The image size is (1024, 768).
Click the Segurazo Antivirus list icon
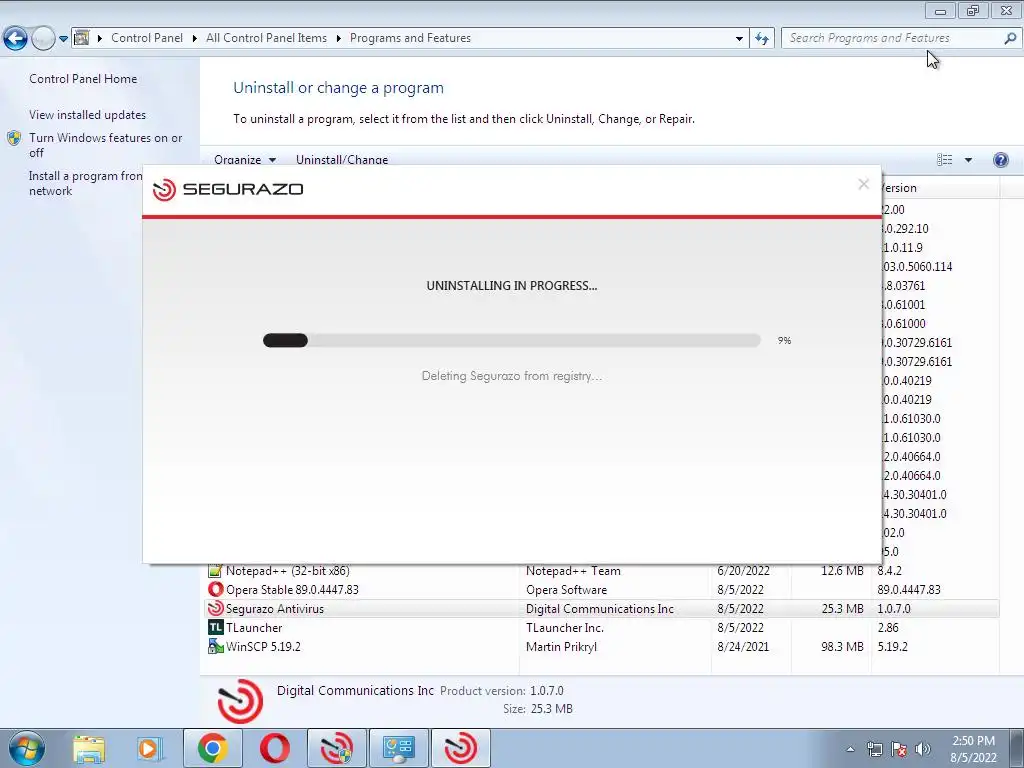pos(215,609)
